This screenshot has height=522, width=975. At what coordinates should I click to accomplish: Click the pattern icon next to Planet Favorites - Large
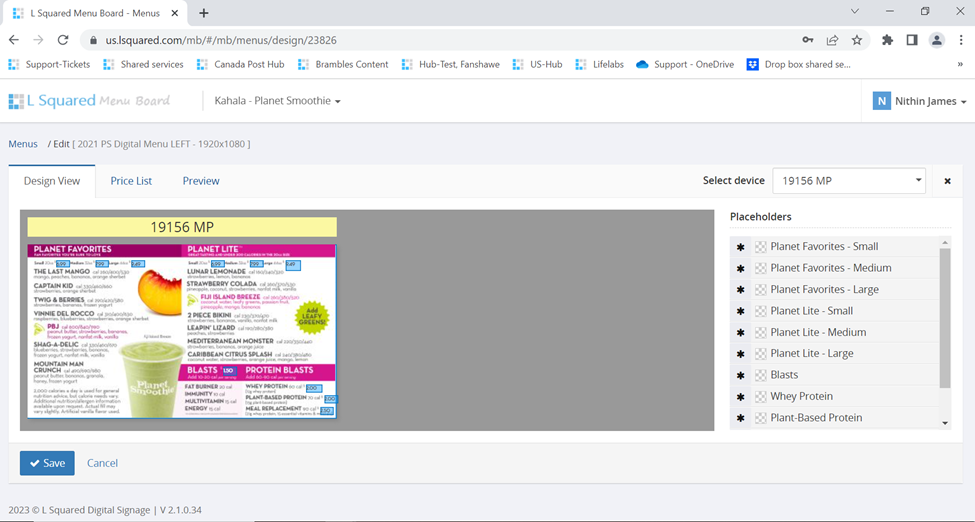coord(760,290)
